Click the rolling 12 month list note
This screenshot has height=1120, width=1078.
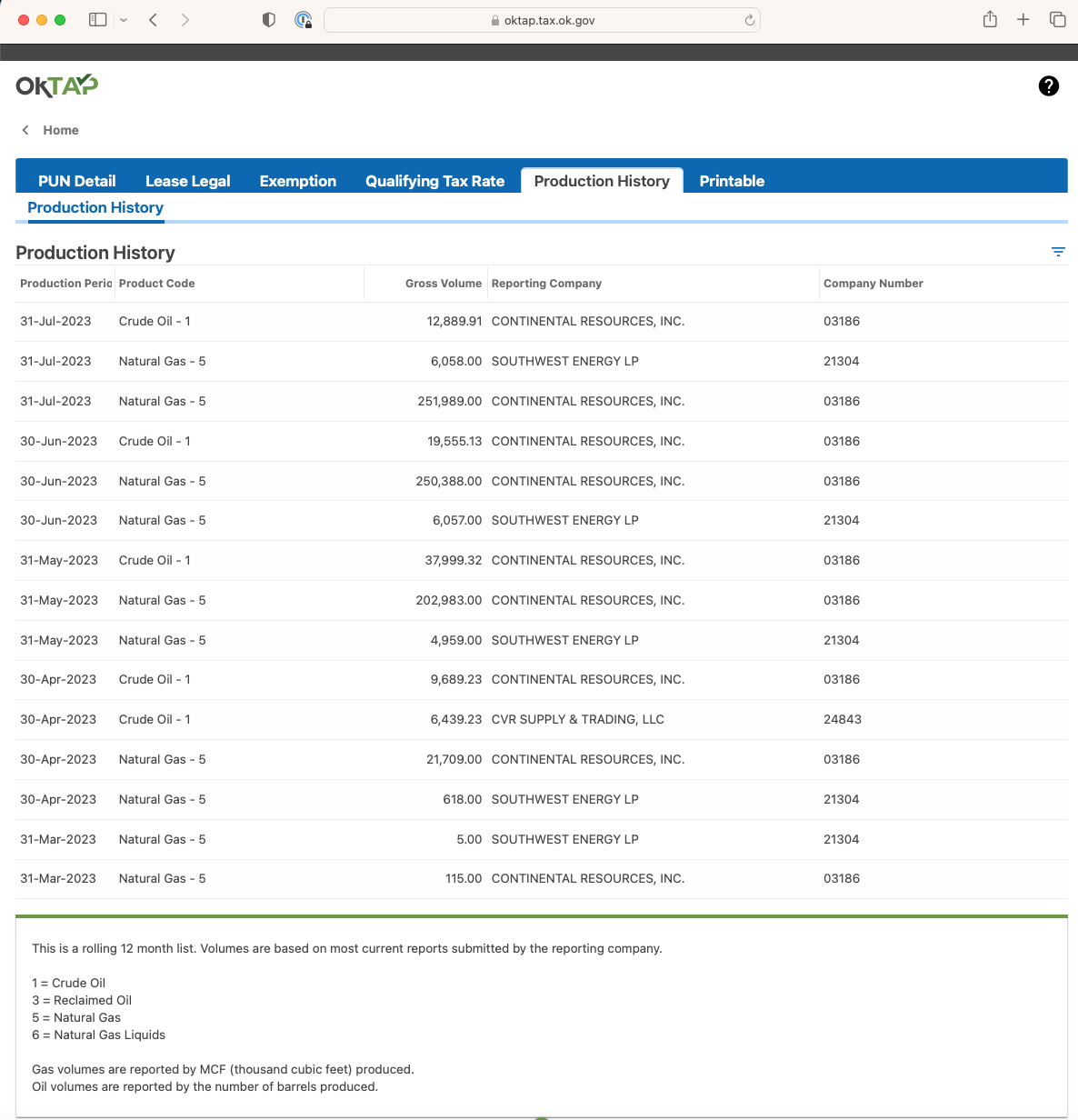347,948
